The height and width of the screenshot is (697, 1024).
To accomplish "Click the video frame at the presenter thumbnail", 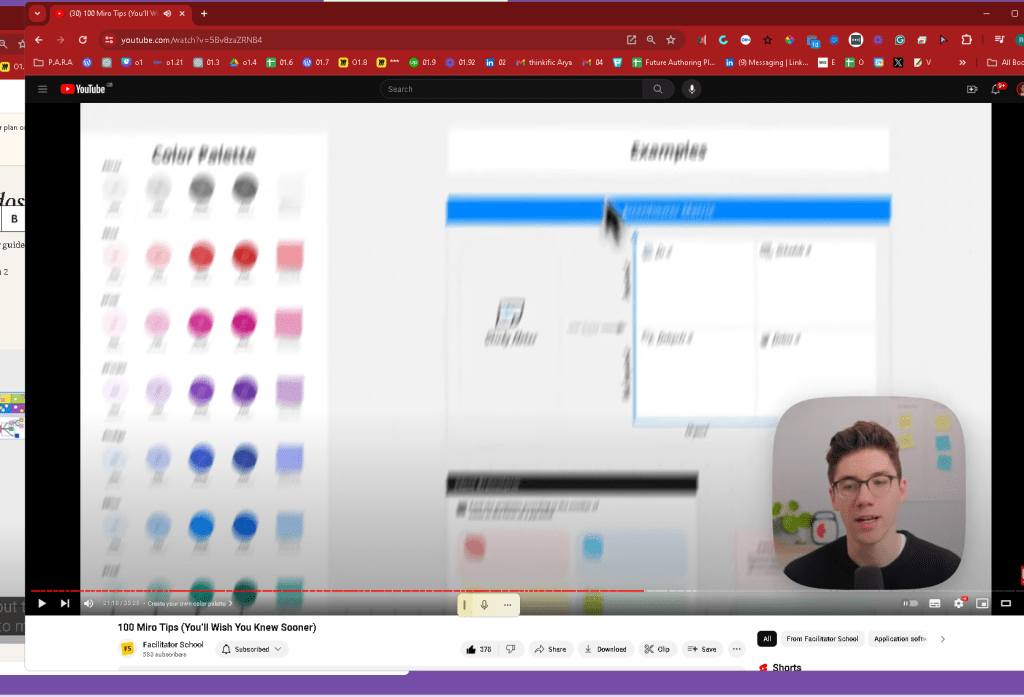I will (x=868, y=493).
